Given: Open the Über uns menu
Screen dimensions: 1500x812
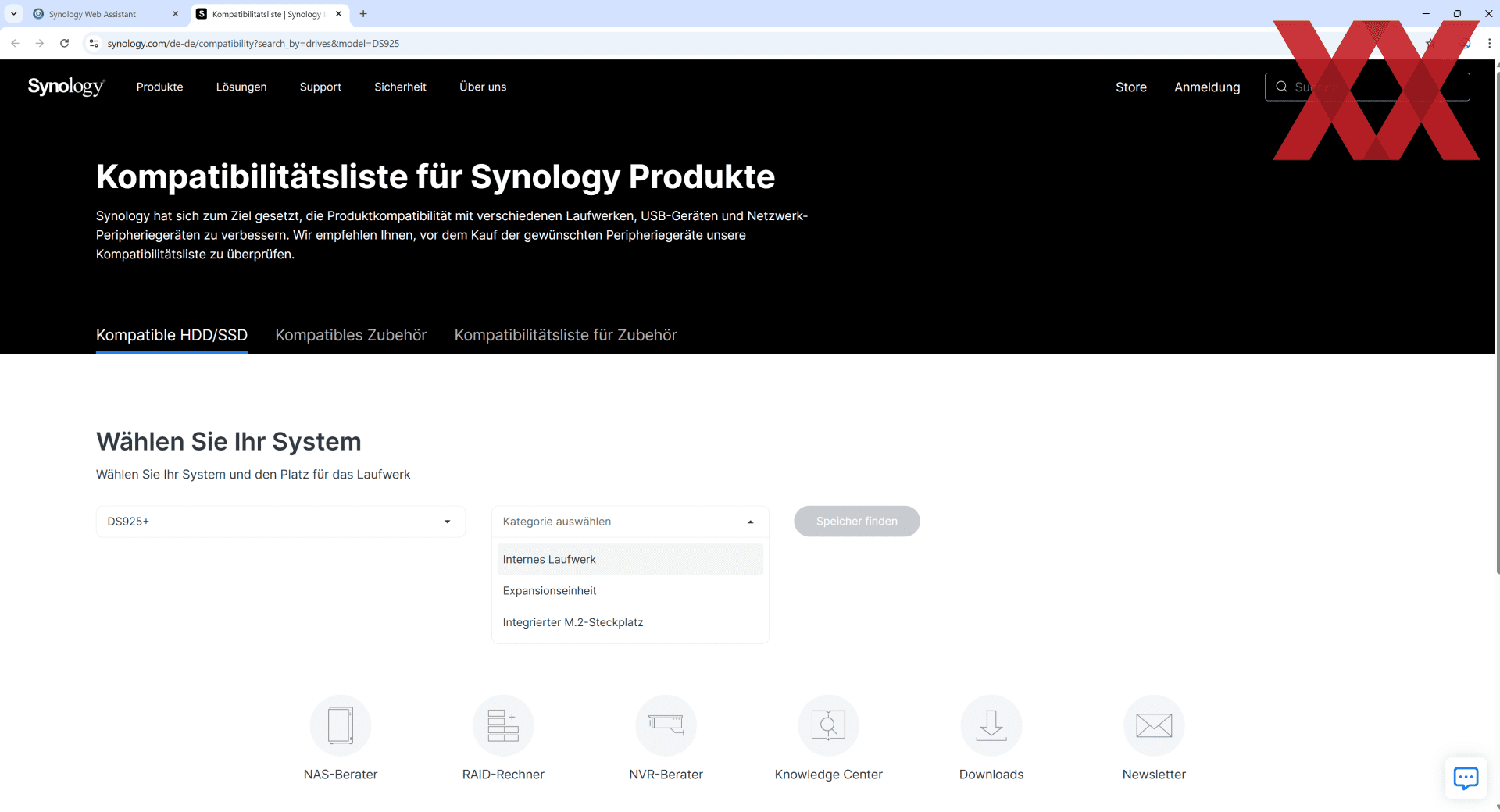Looking at the screenshot, I should click(483, 87).
